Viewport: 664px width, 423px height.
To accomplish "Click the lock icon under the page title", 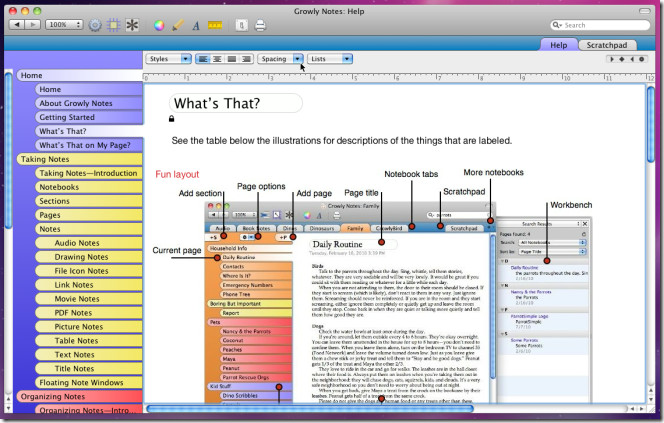I will click(172, 119).
